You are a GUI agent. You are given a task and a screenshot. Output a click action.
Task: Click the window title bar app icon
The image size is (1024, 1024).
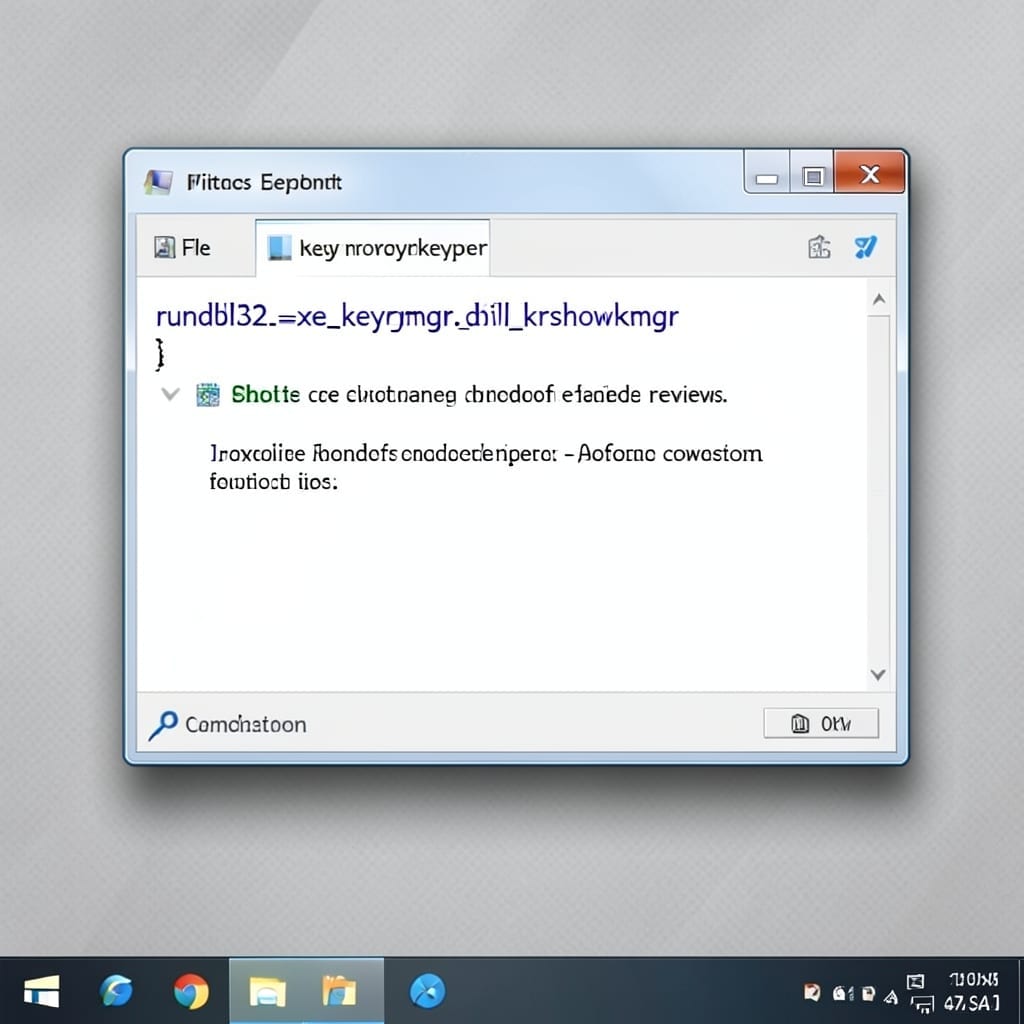point(158,182)
